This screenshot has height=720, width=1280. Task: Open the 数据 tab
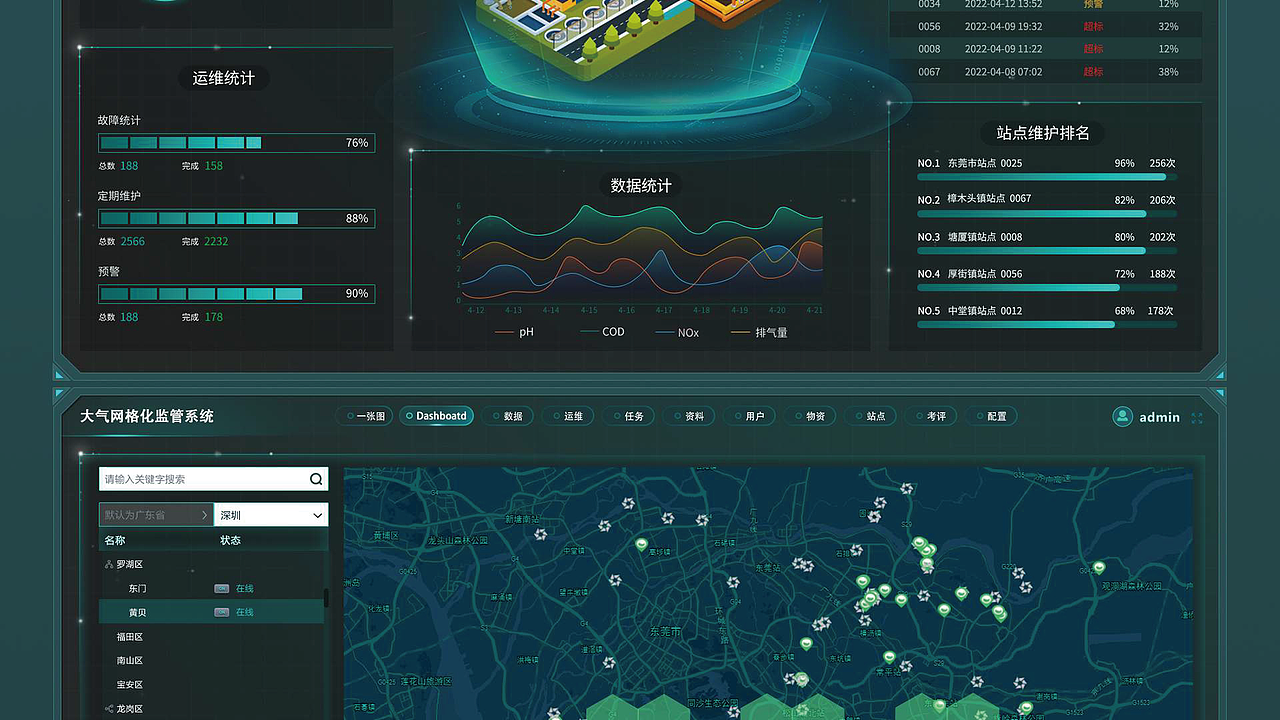coord(507,416)
